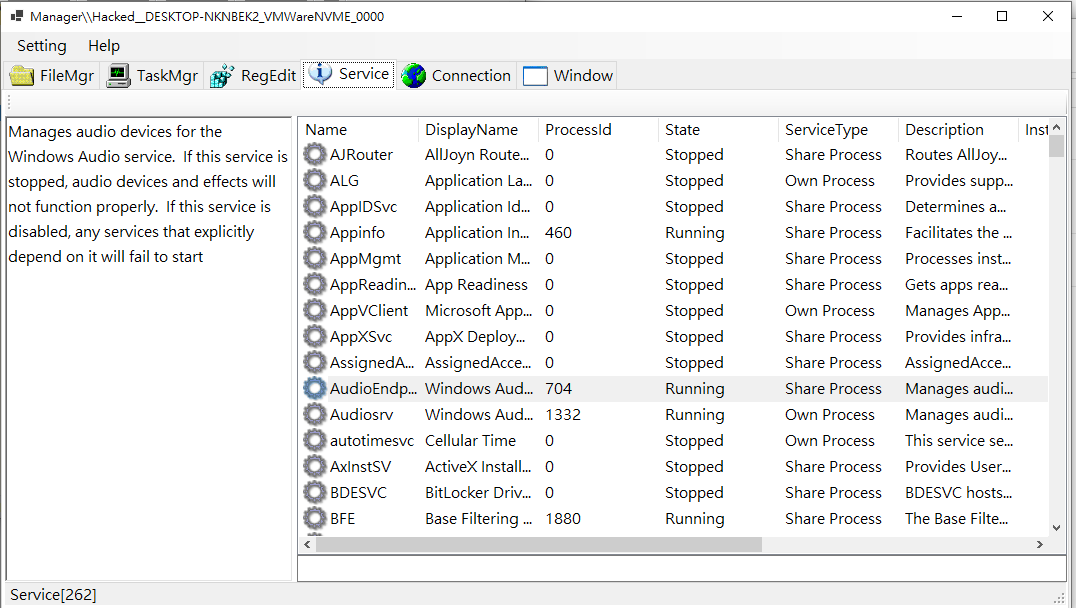Click the vertical scrollbar thumb

point(1057,146)
